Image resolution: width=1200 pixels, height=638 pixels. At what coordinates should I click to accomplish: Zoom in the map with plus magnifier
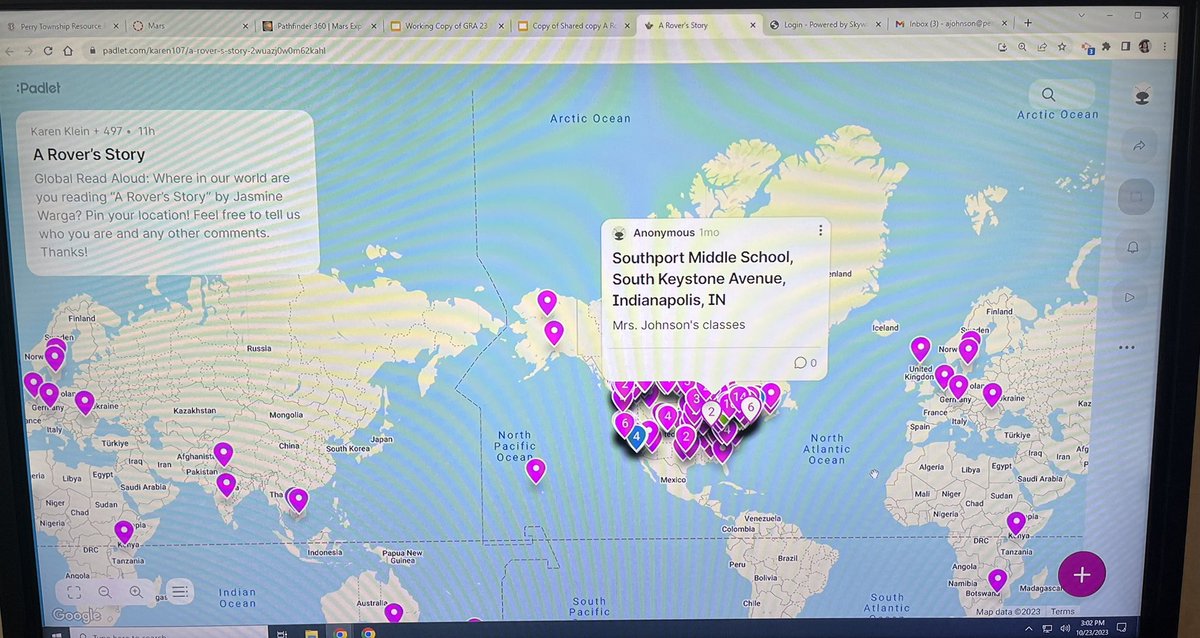136,592
